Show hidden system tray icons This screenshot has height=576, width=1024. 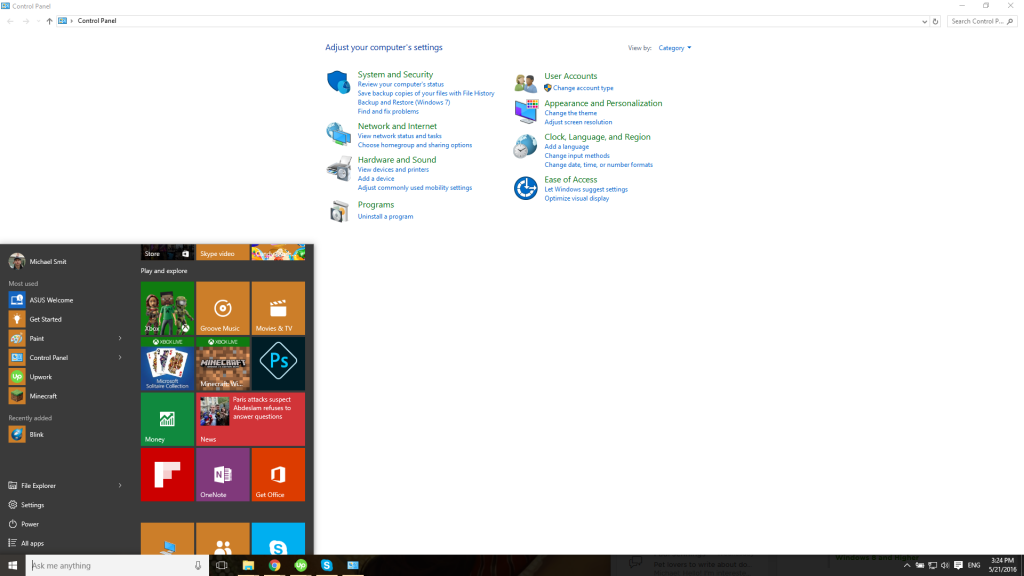click(x=906, y=566)
